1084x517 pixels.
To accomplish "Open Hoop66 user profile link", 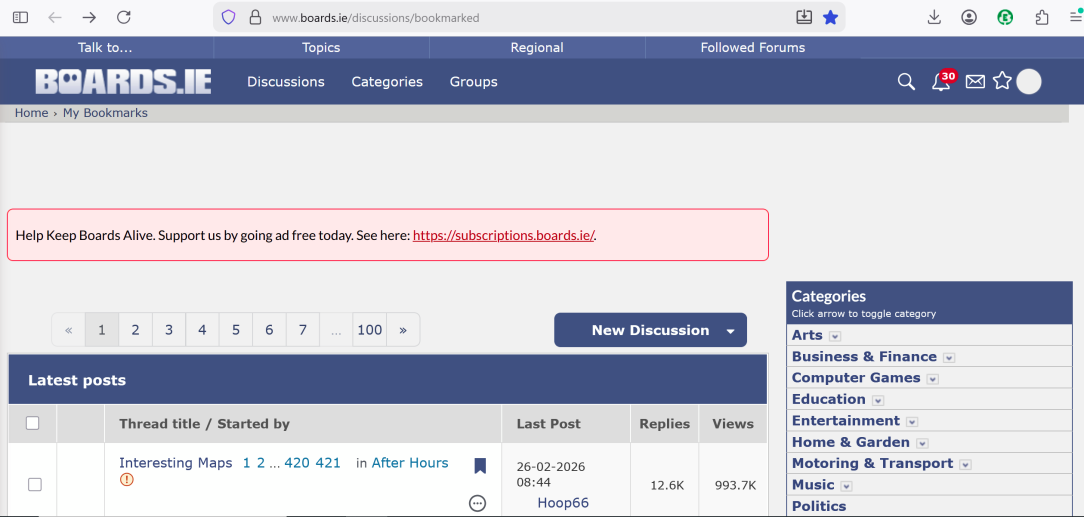I will tap(563, 502).
